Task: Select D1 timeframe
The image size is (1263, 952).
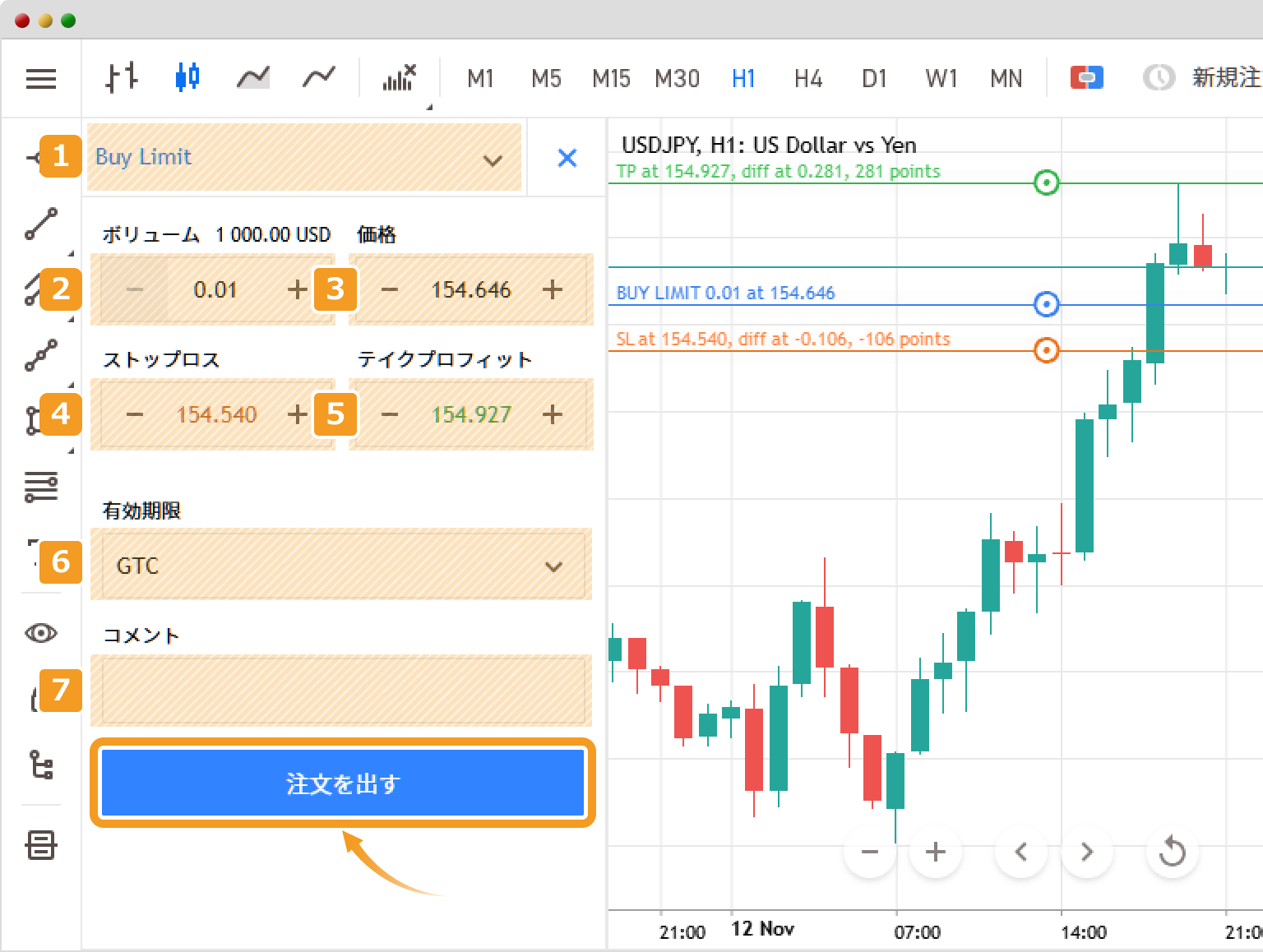Action: [x=874, y=79]
